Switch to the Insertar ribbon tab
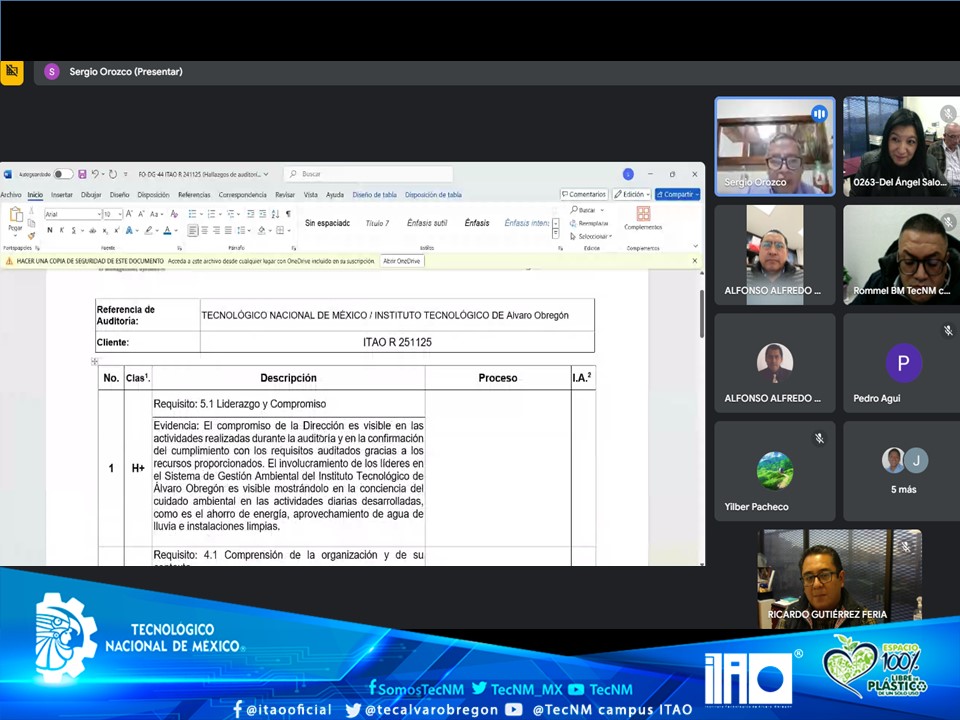Screen dimensions: 960x720 click(x=61, y=195)
